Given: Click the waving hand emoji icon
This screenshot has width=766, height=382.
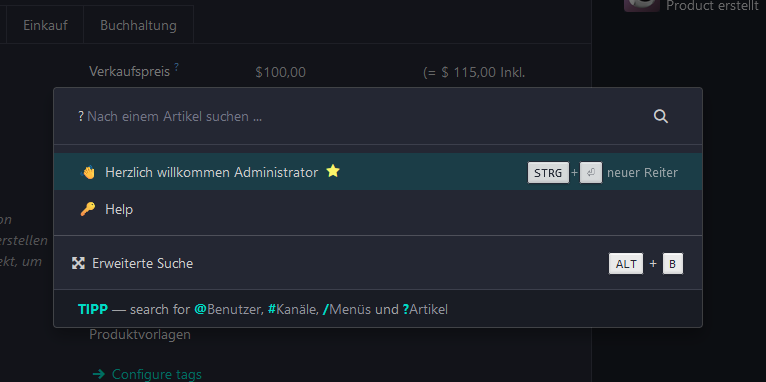Looking at the screenshot, I should point(88,172).
